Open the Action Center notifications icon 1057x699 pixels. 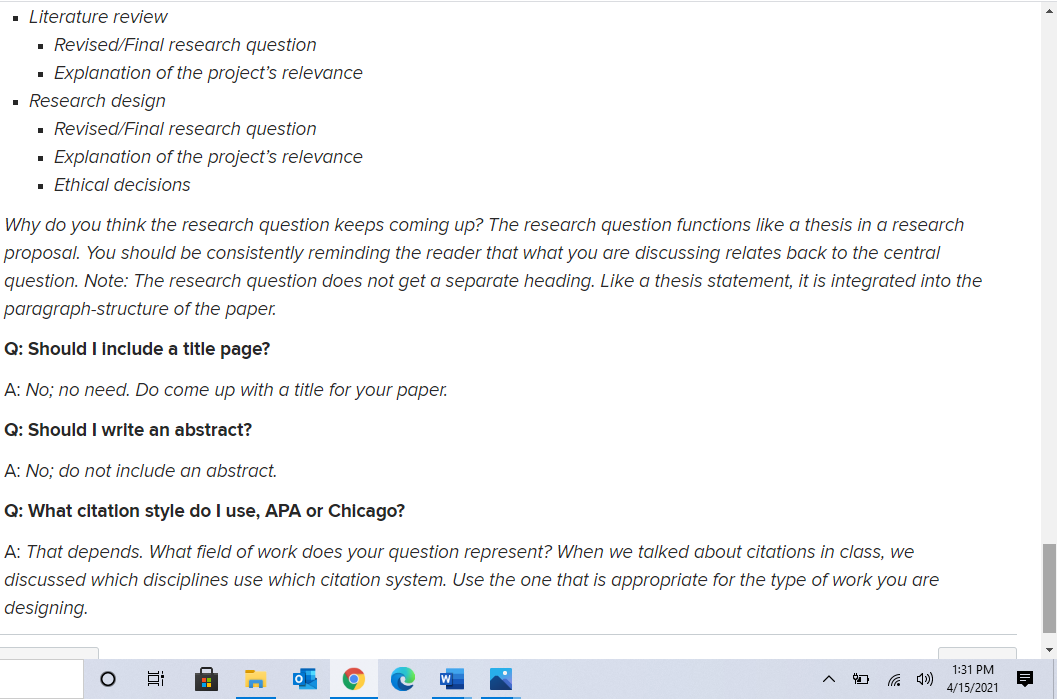click(1024, 680)
